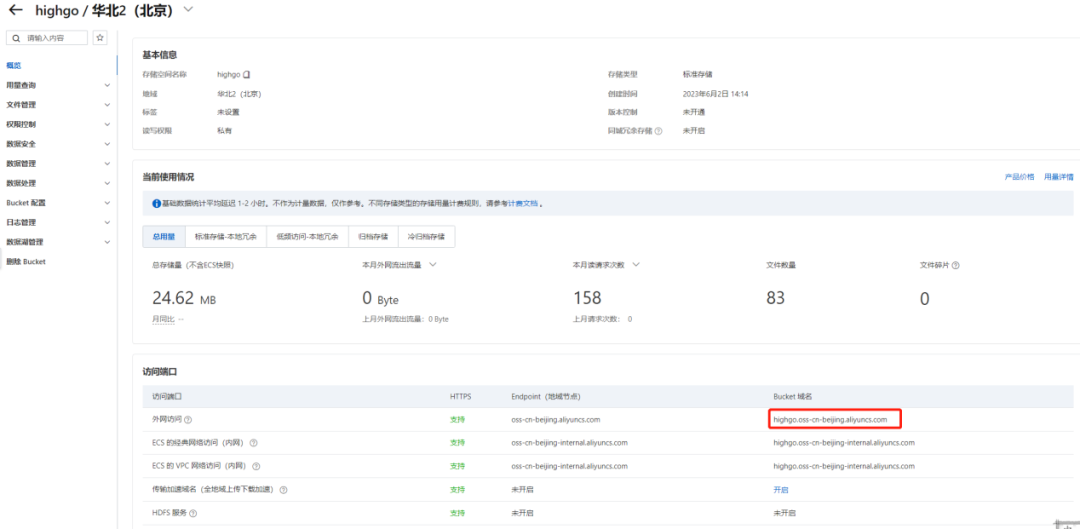Click help icon beside HDFS 服务

[x=193, y=513]
